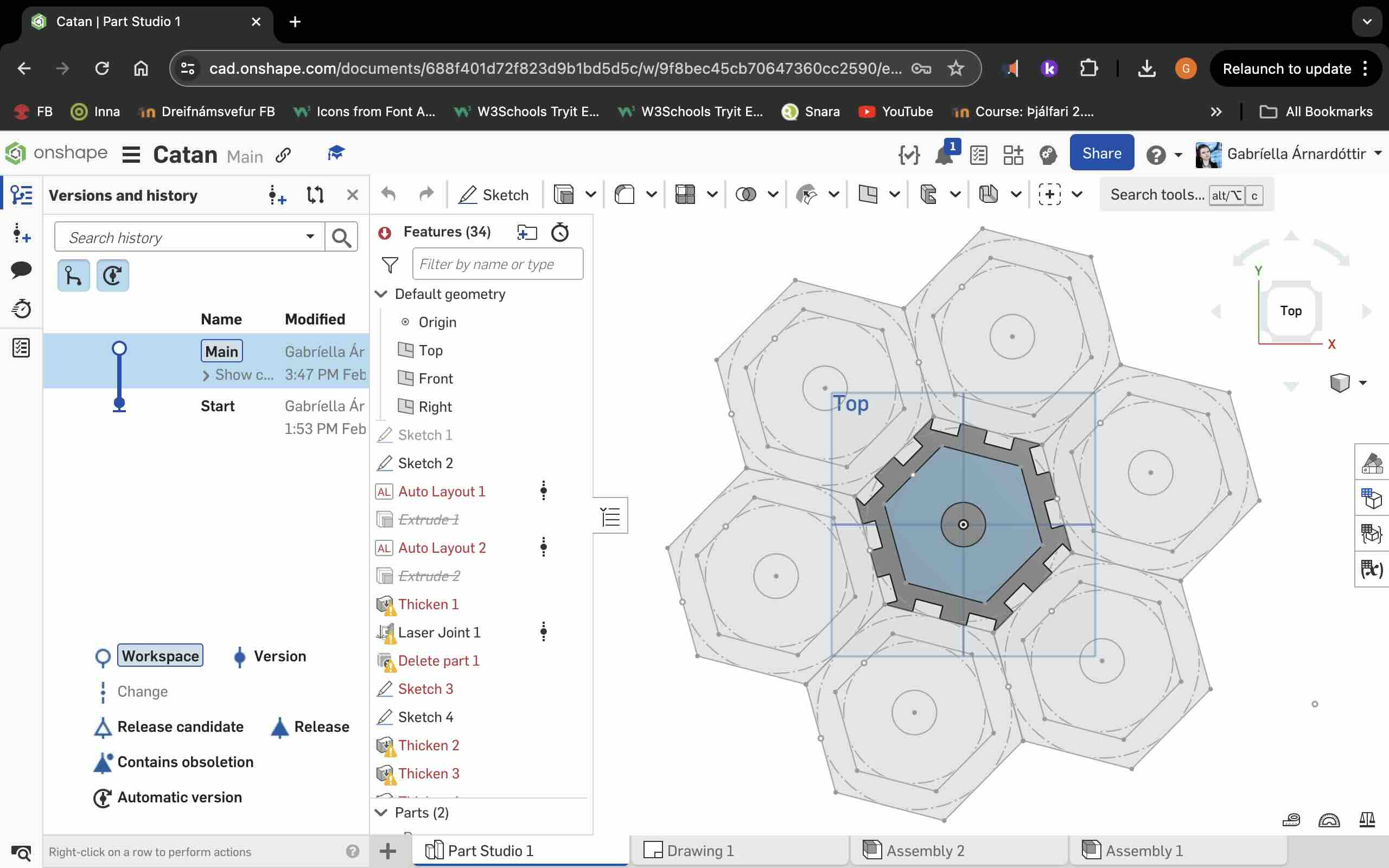Image resolution: width=1389 pixels, height=868 pixels.
Task: Open the Sketch tool
Action: [x=494, y=195]
